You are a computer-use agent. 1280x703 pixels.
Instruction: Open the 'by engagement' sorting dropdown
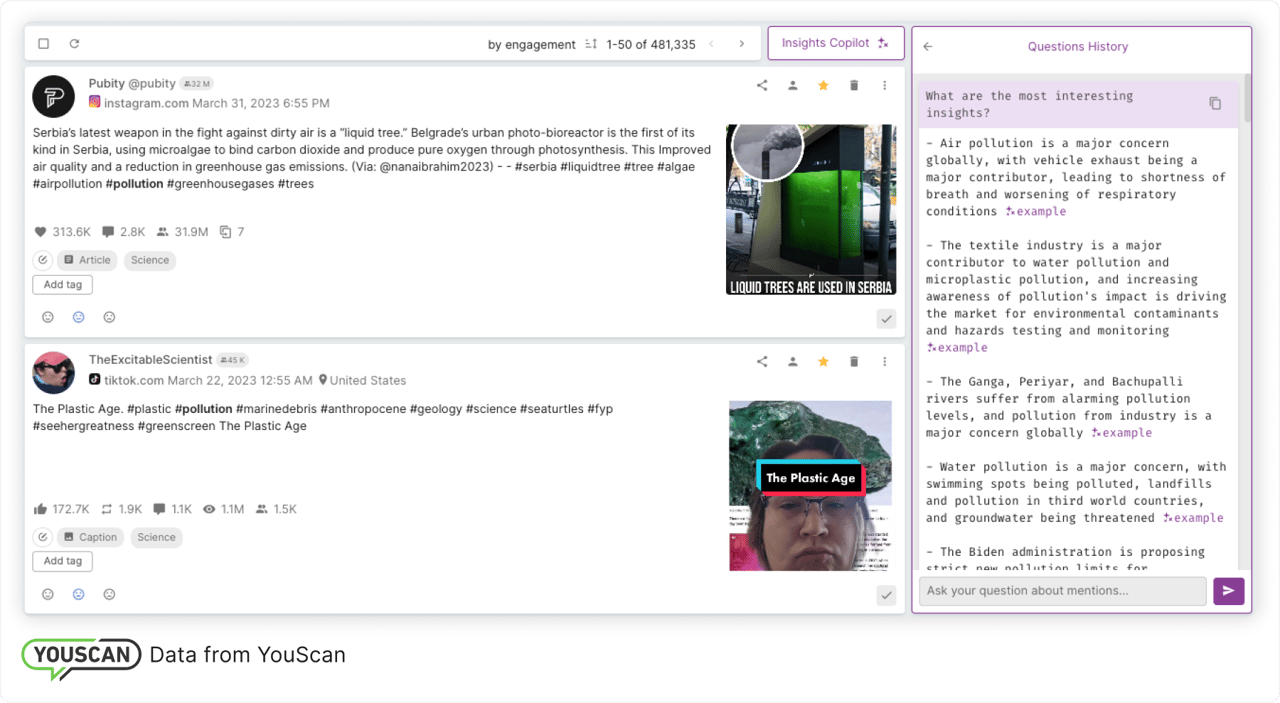click(532, 44)
